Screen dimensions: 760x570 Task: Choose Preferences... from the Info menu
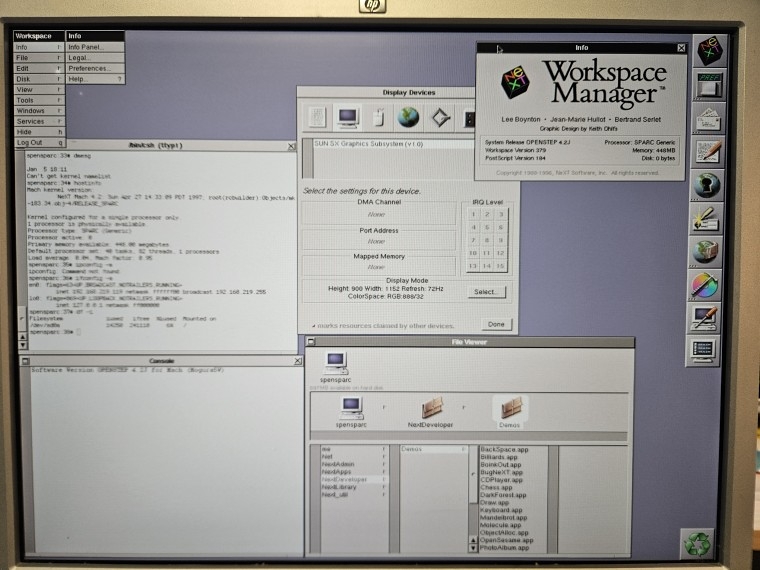95,68
